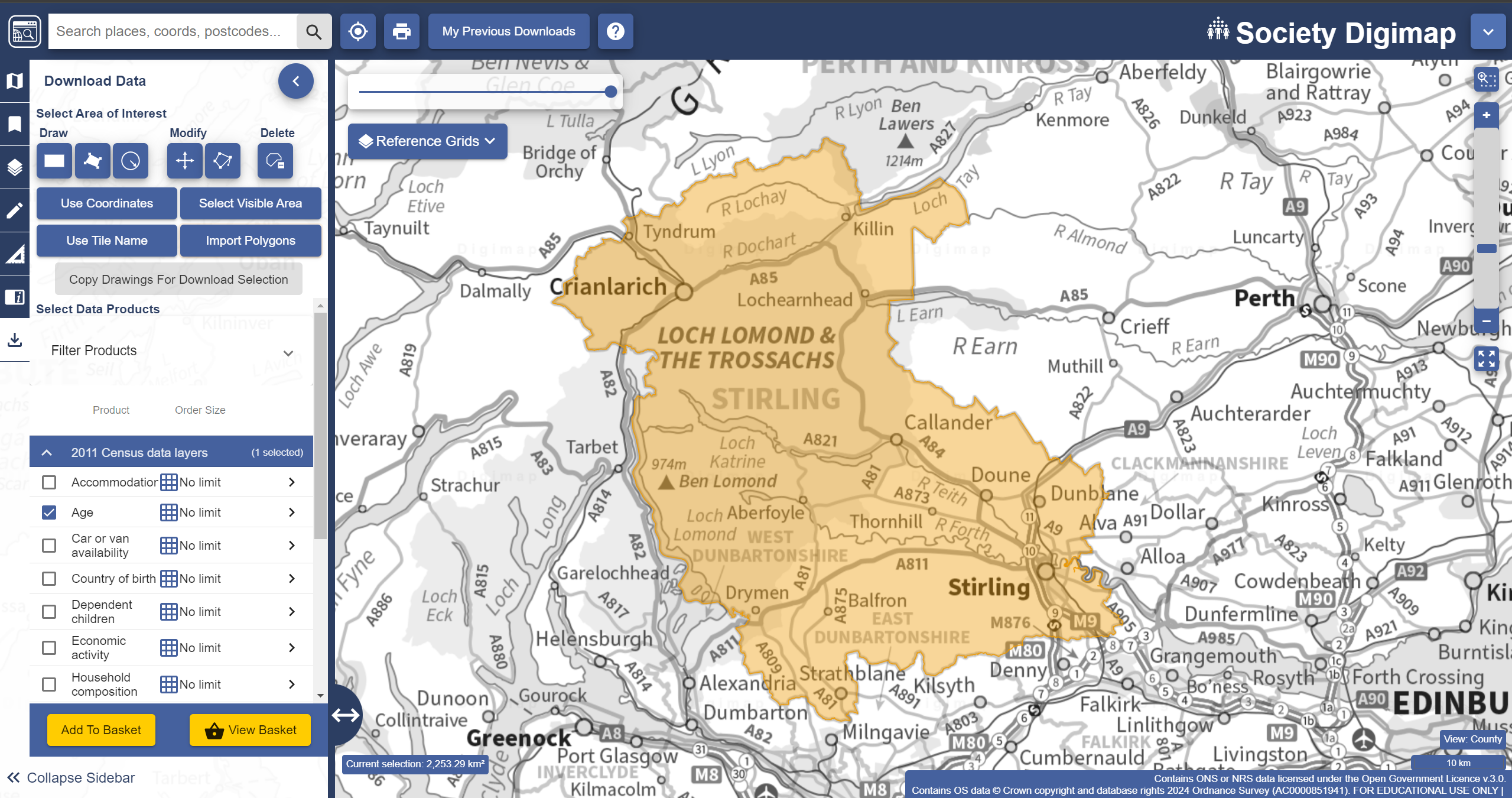Click the Order Size column header

200,410
